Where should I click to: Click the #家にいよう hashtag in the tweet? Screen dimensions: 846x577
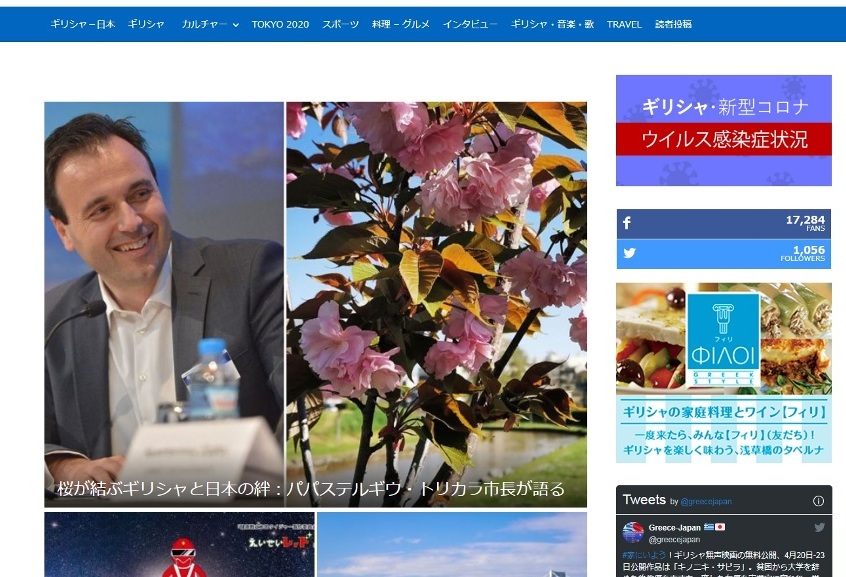[x=641, y=553]
